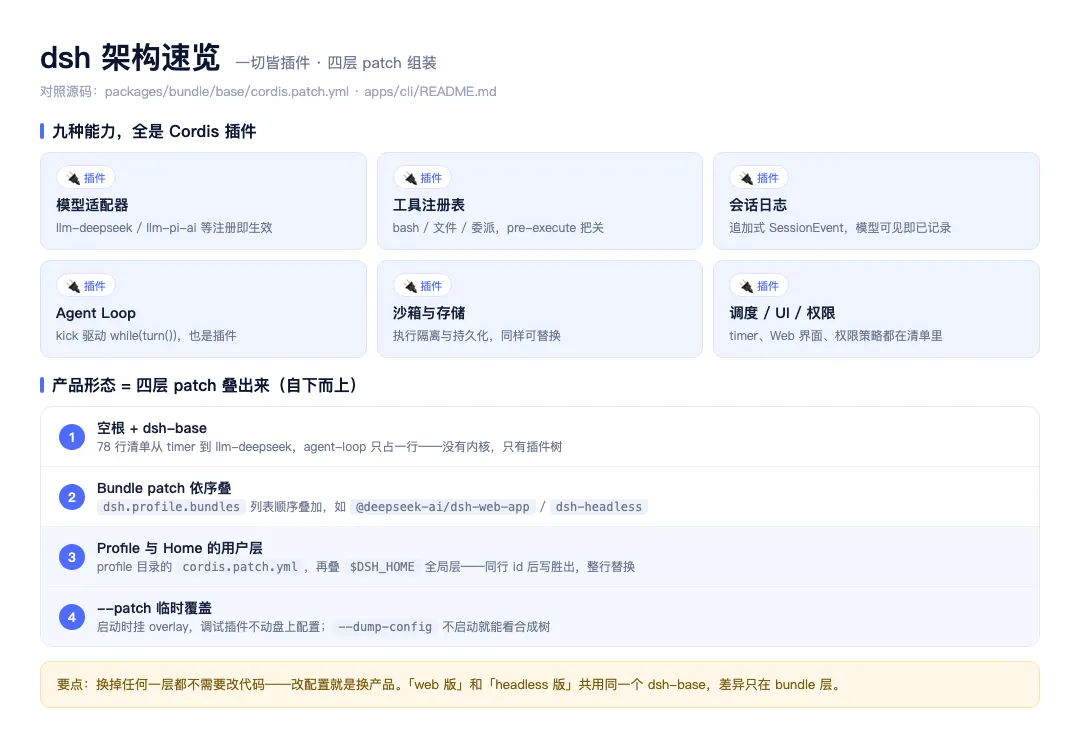Click the yellow 要点 note box
This screenshot has width=1080, height=743.
pos(539,684)
